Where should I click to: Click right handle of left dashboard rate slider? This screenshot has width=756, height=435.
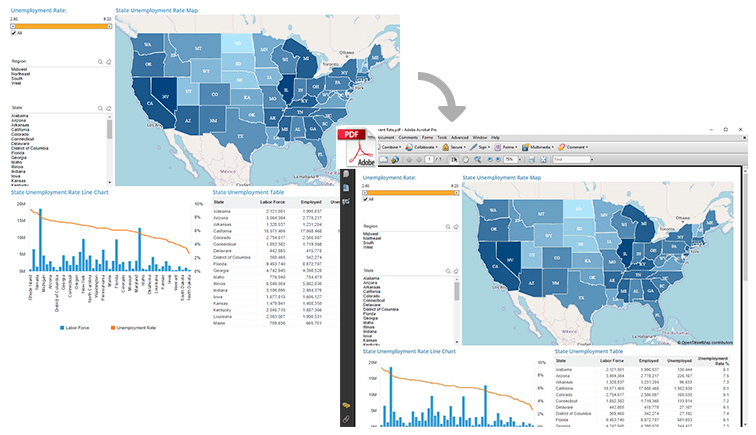(109, 27)
